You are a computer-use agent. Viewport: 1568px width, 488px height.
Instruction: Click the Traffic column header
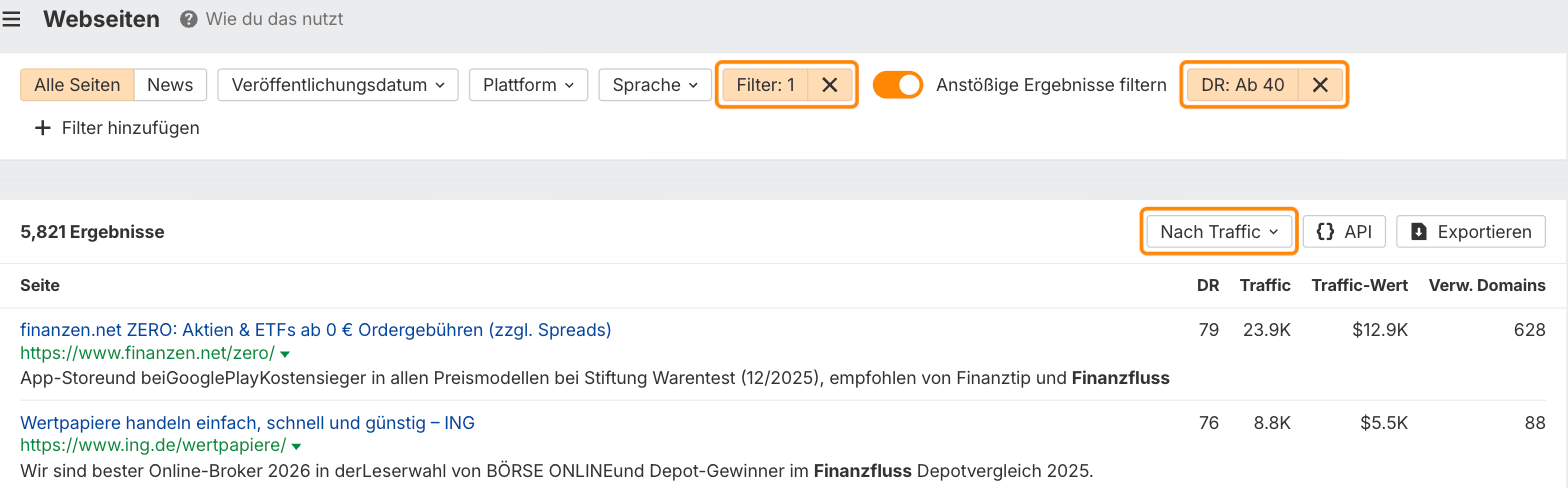point(1265,286)
